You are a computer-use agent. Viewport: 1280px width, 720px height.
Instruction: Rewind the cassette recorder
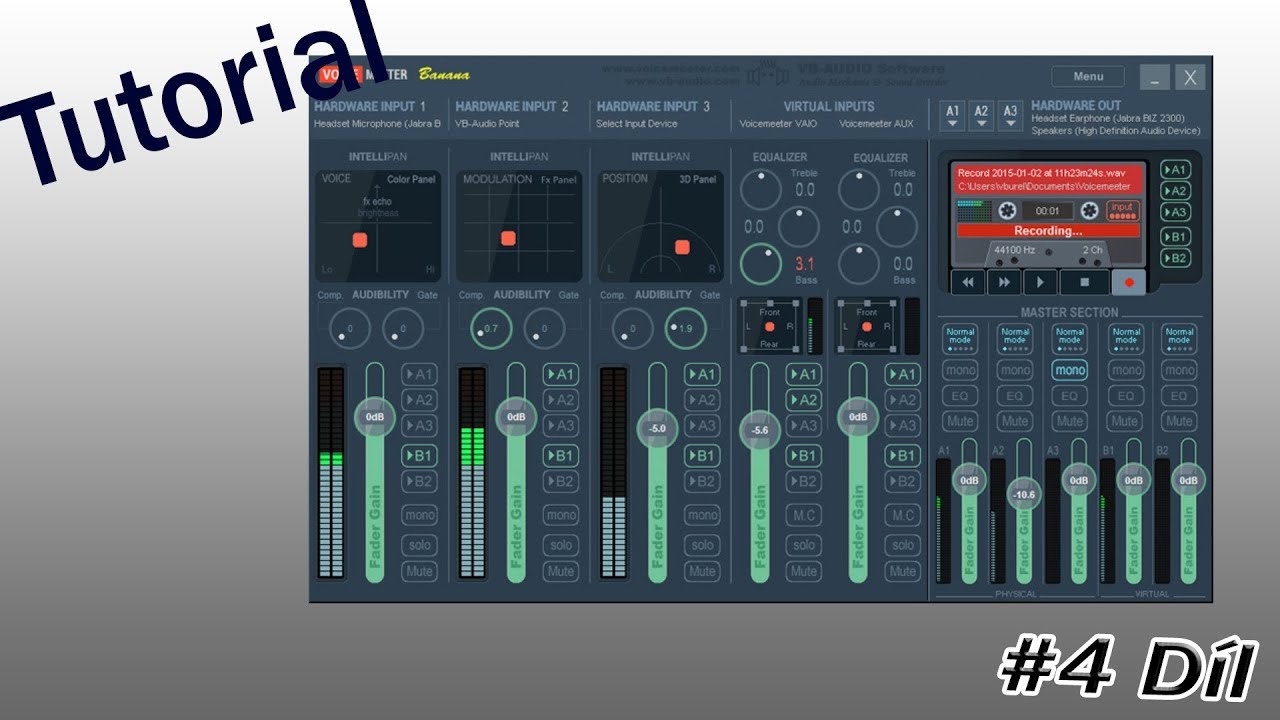[x=967, y=282]
